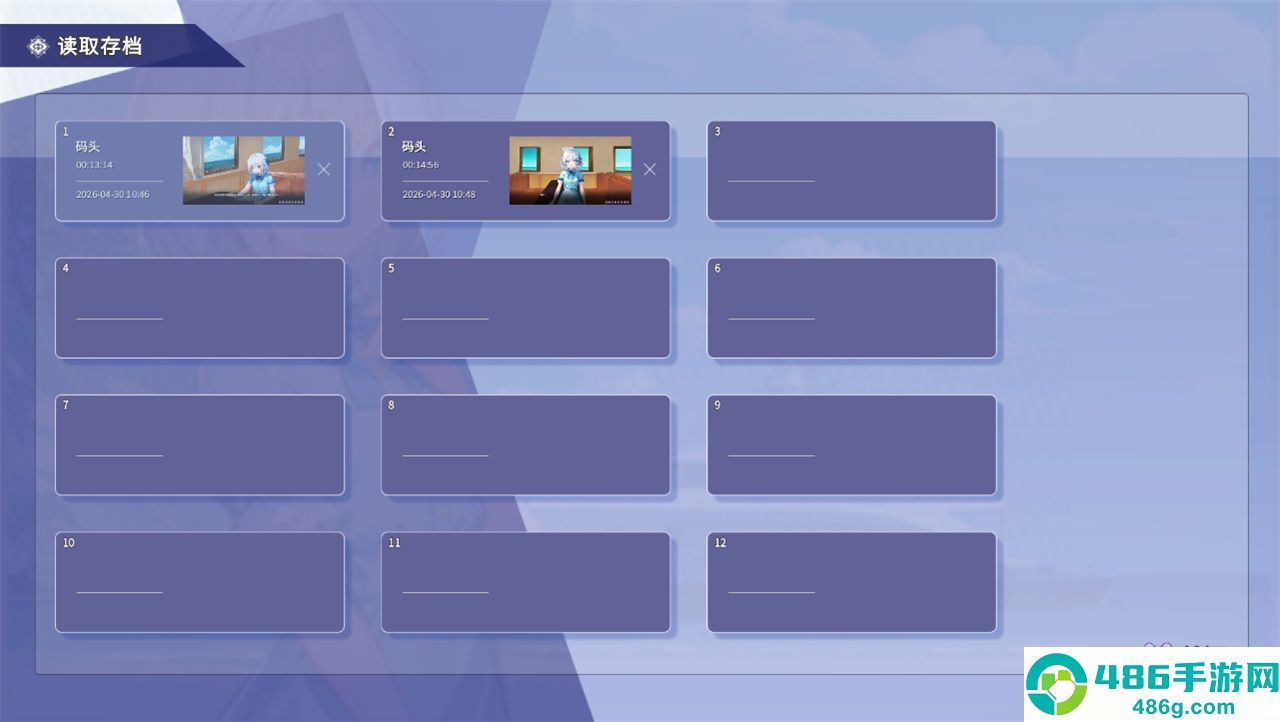Select empty save slot 3
1280x722 pixels.
(x=852, y=171)
